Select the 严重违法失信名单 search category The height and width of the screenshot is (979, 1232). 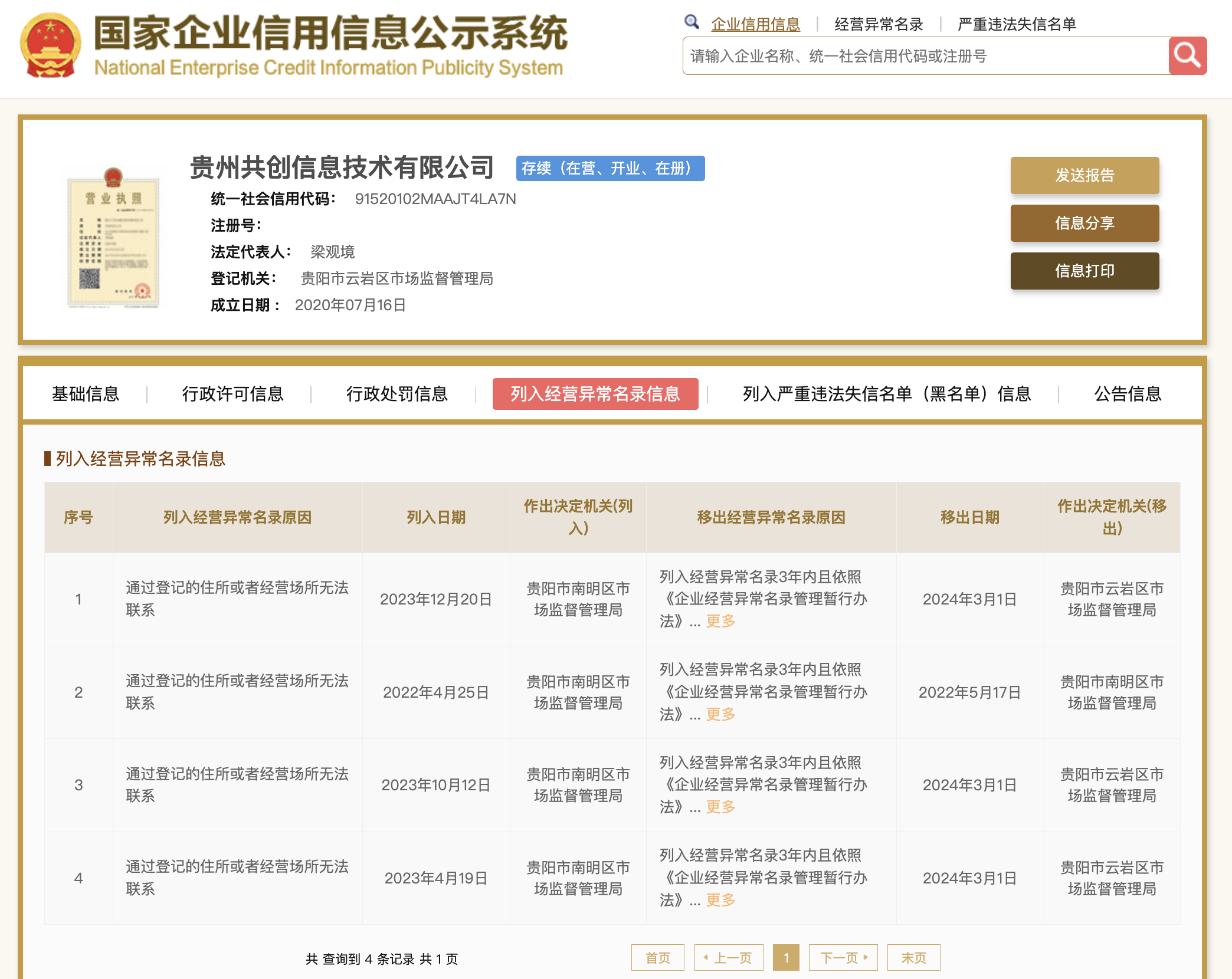(x=1017, y=24)
